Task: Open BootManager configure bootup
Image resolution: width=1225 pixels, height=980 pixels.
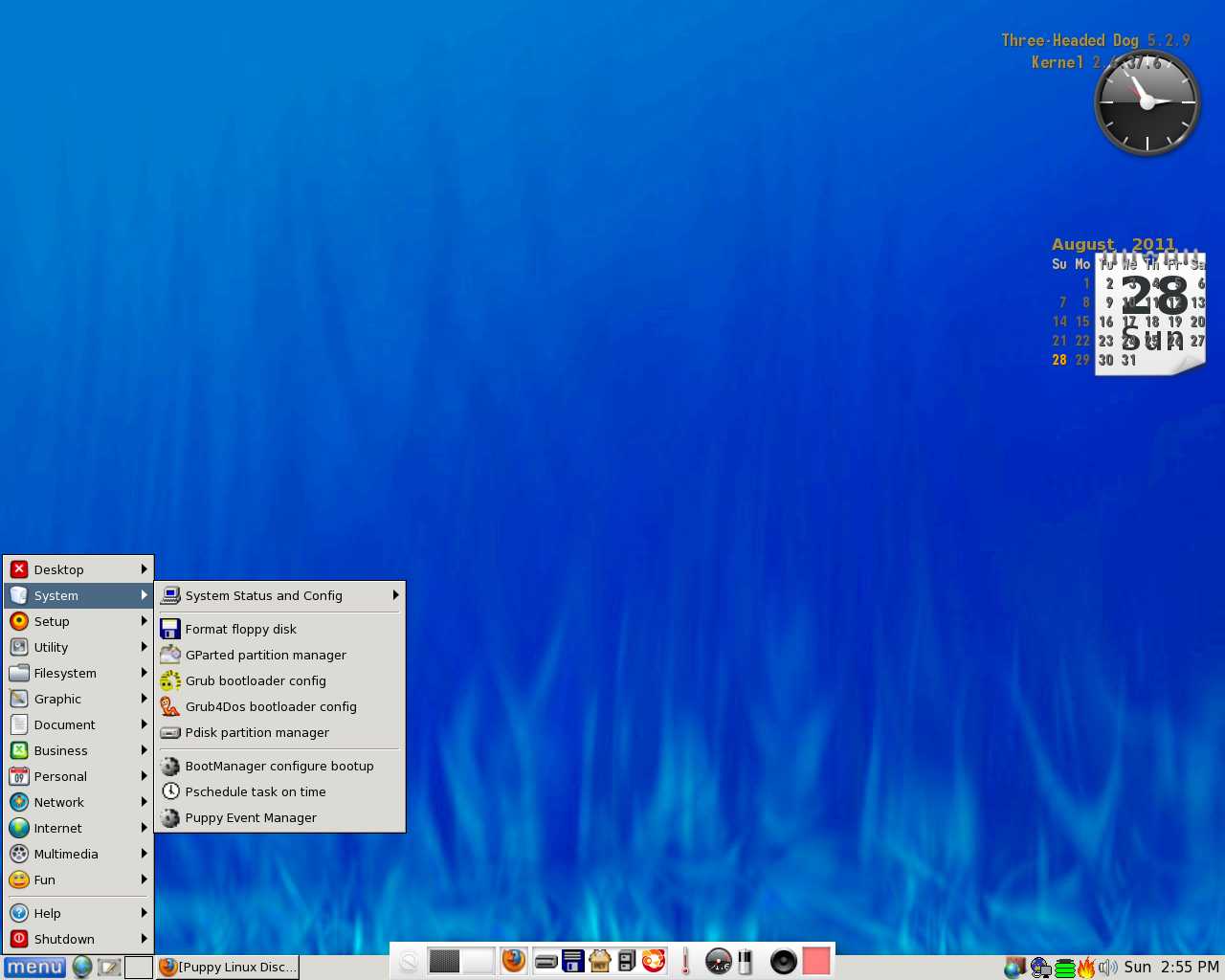Action: (279, 766)
